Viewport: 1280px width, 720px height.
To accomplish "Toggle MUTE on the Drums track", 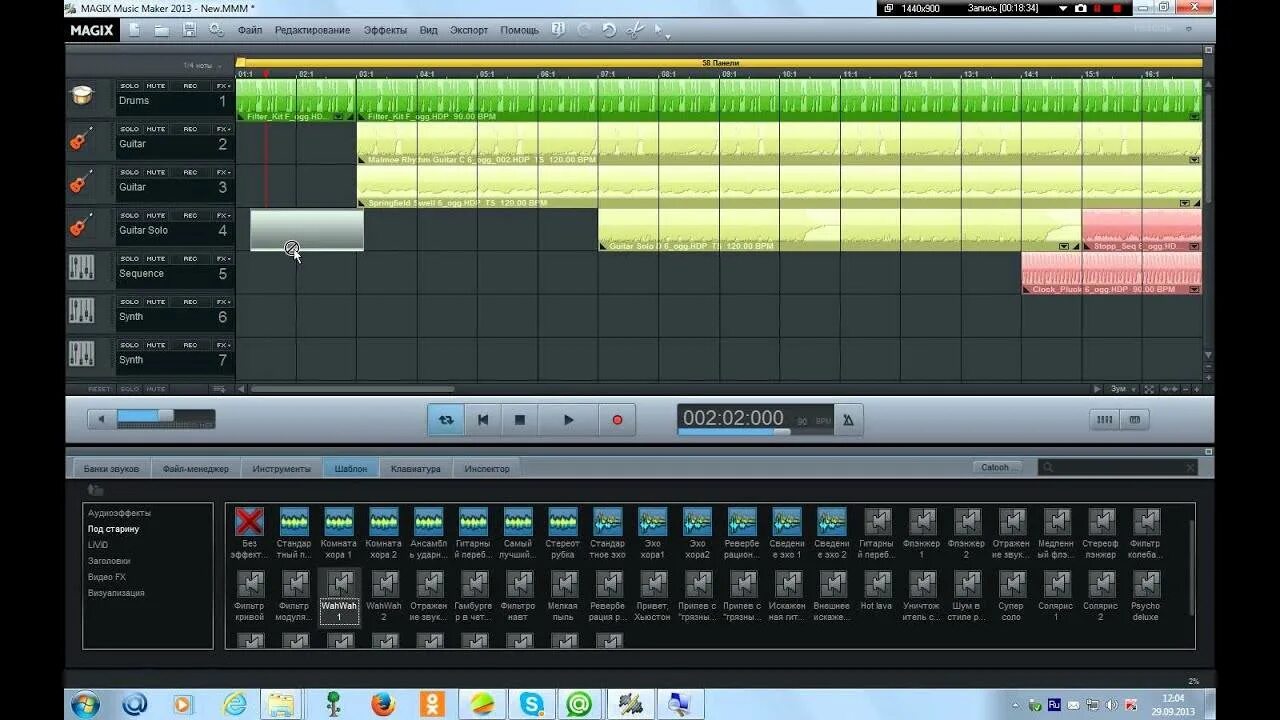I will [x=156, y=86].
